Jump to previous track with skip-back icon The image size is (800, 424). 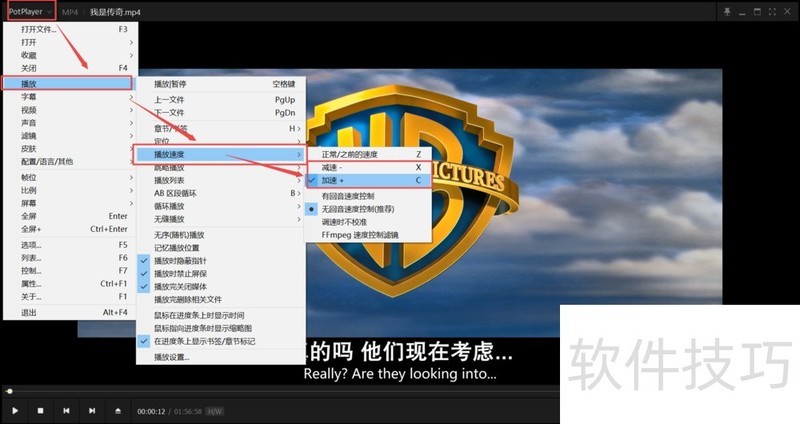[66, 411]
